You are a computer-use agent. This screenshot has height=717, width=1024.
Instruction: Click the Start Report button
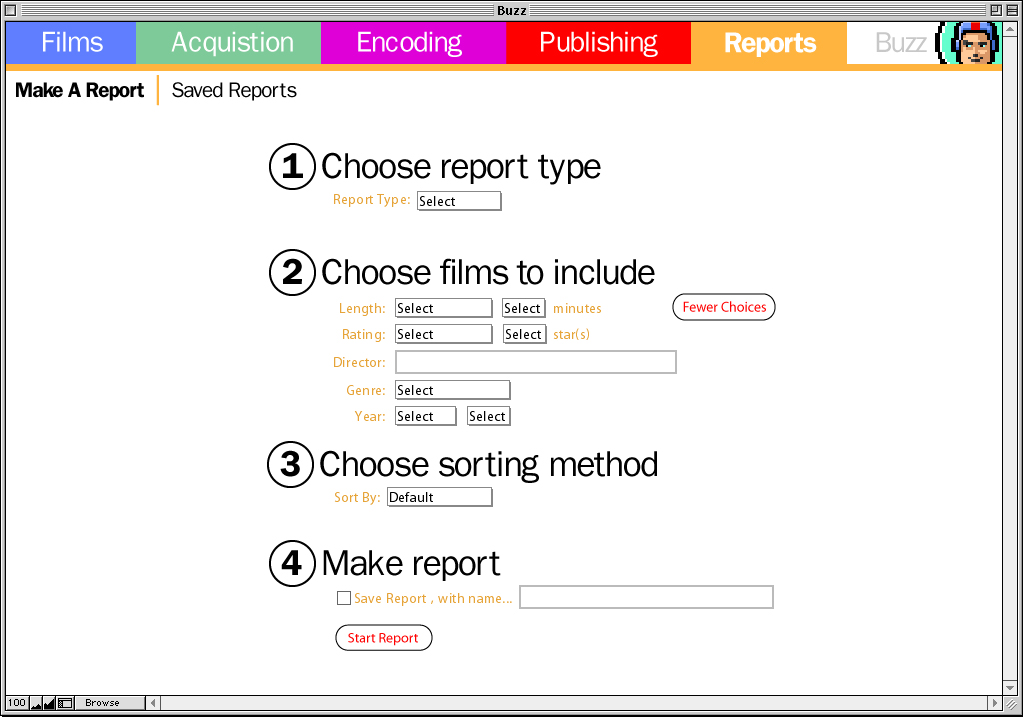pos(383,638)
